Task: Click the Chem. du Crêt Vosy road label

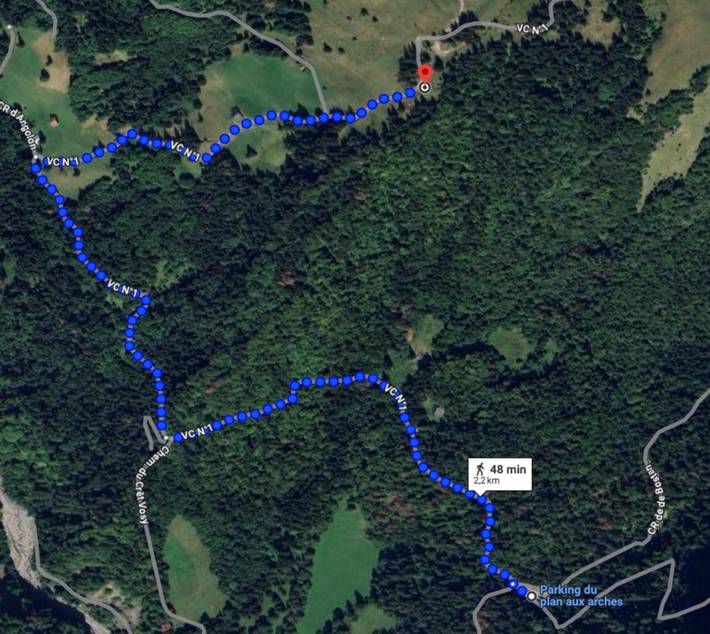Action: 147,484
